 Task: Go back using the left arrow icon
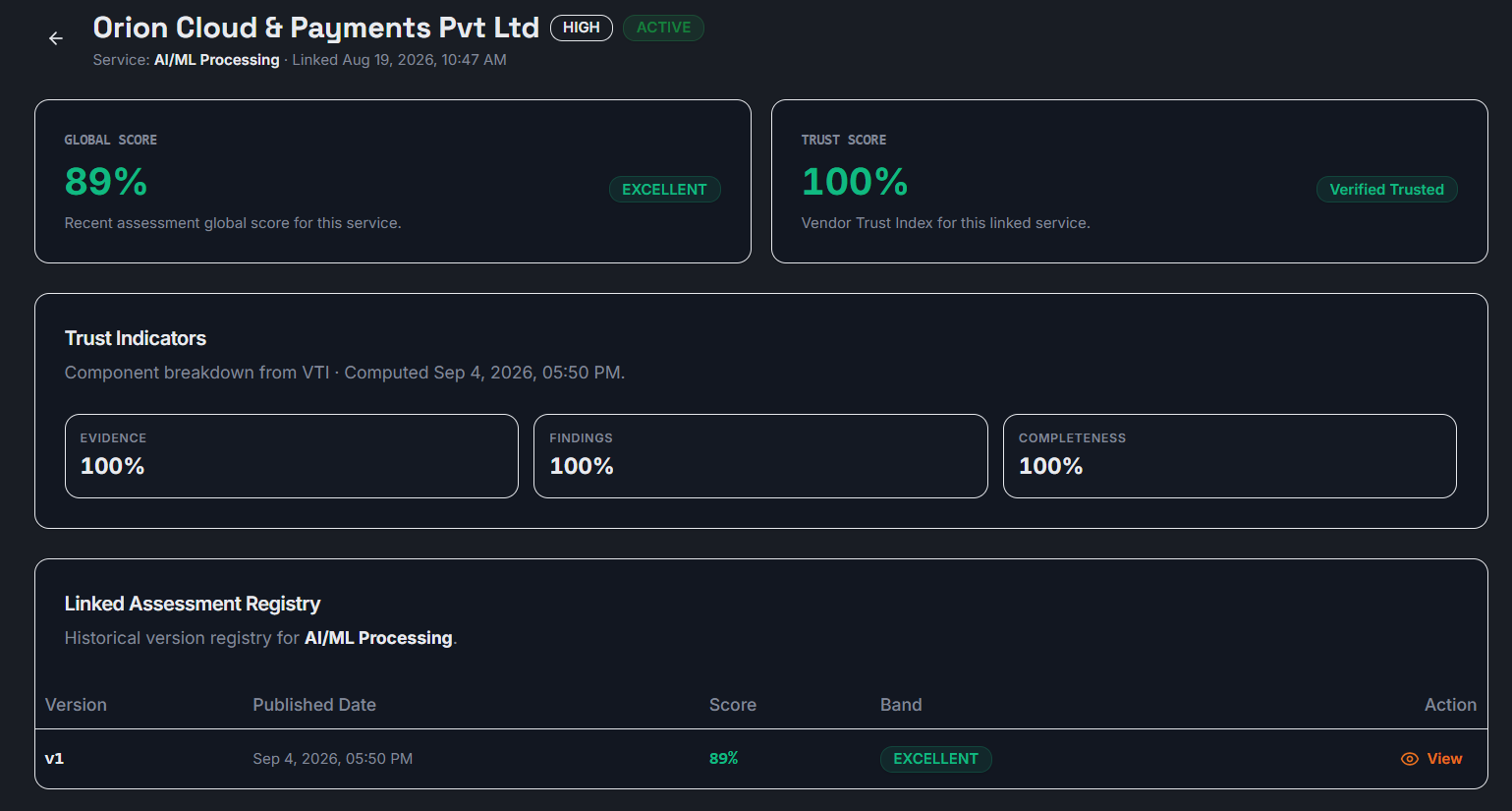(56, 38)
